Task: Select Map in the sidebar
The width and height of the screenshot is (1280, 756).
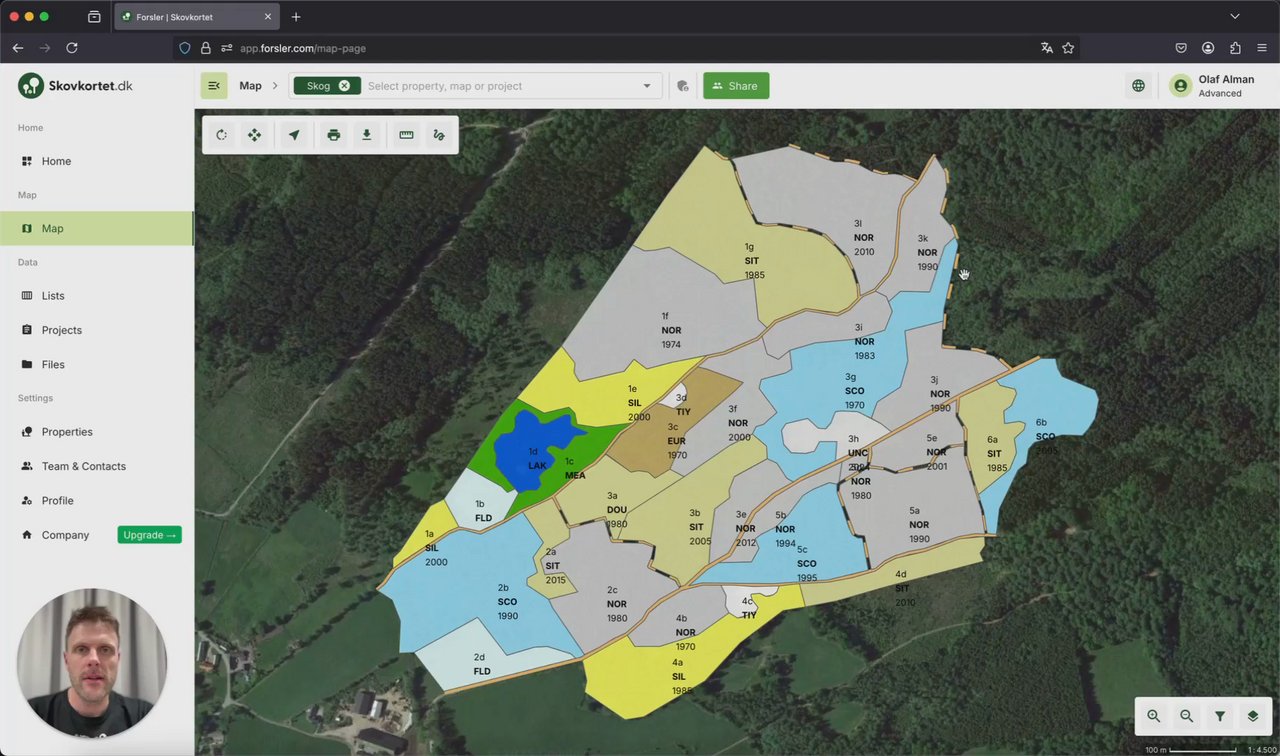Action: (97, 228)
